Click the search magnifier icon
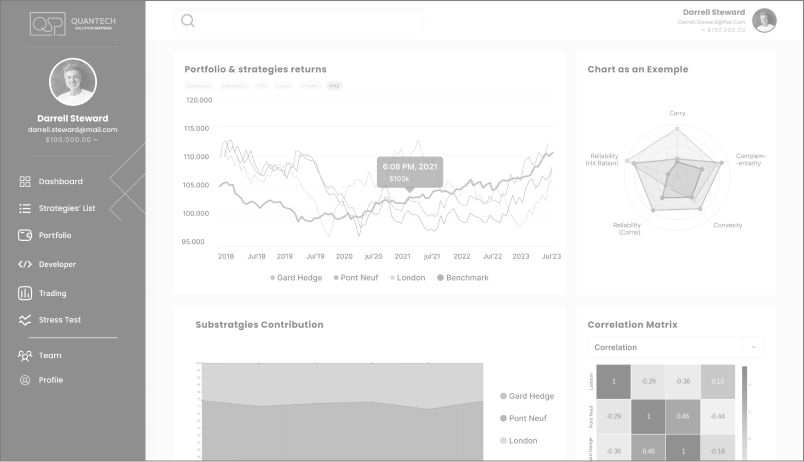This screenshot has width=804, height=462. click(188, 20)
